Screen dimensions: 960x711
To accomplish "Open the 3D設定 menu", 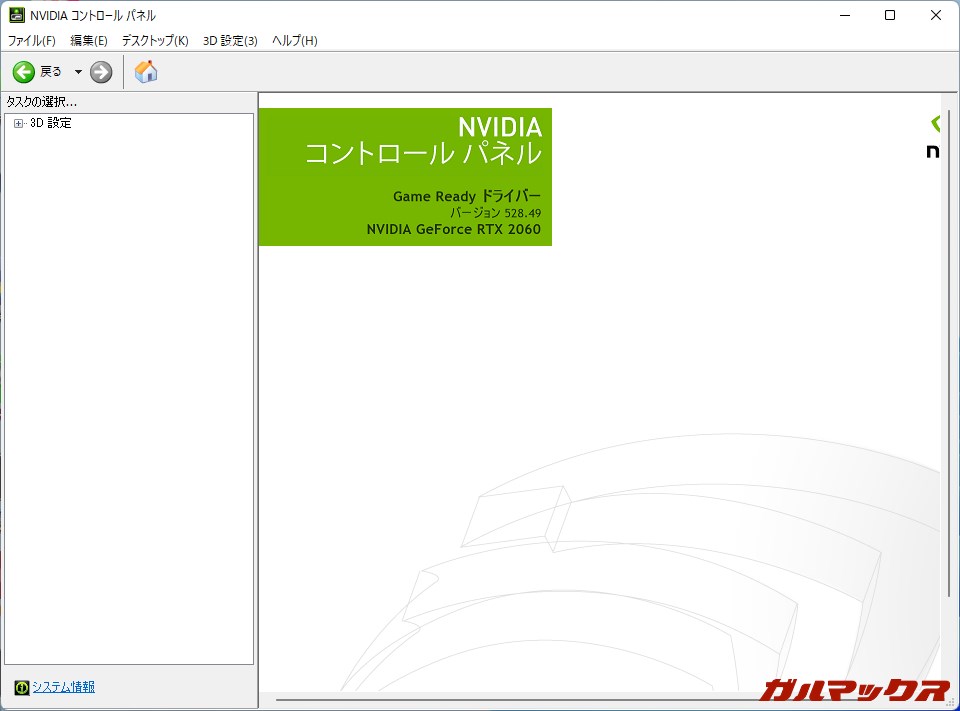I will click(230, 40).
